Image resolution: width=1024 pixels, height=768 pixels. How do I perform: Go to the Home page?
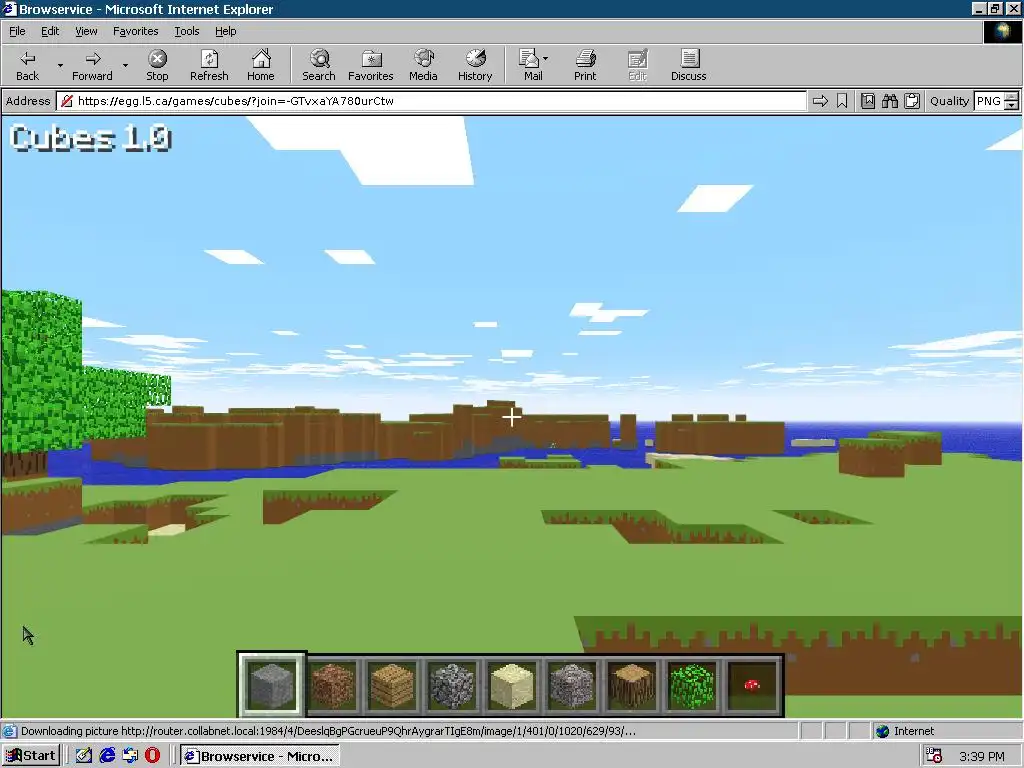tap(261, 65)
